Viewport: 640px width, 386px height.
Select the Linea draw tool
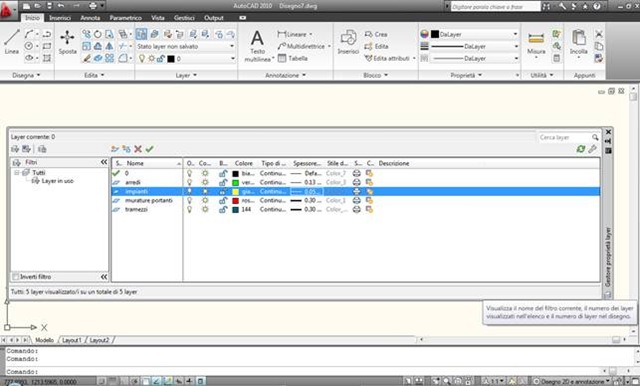[11, 41]
